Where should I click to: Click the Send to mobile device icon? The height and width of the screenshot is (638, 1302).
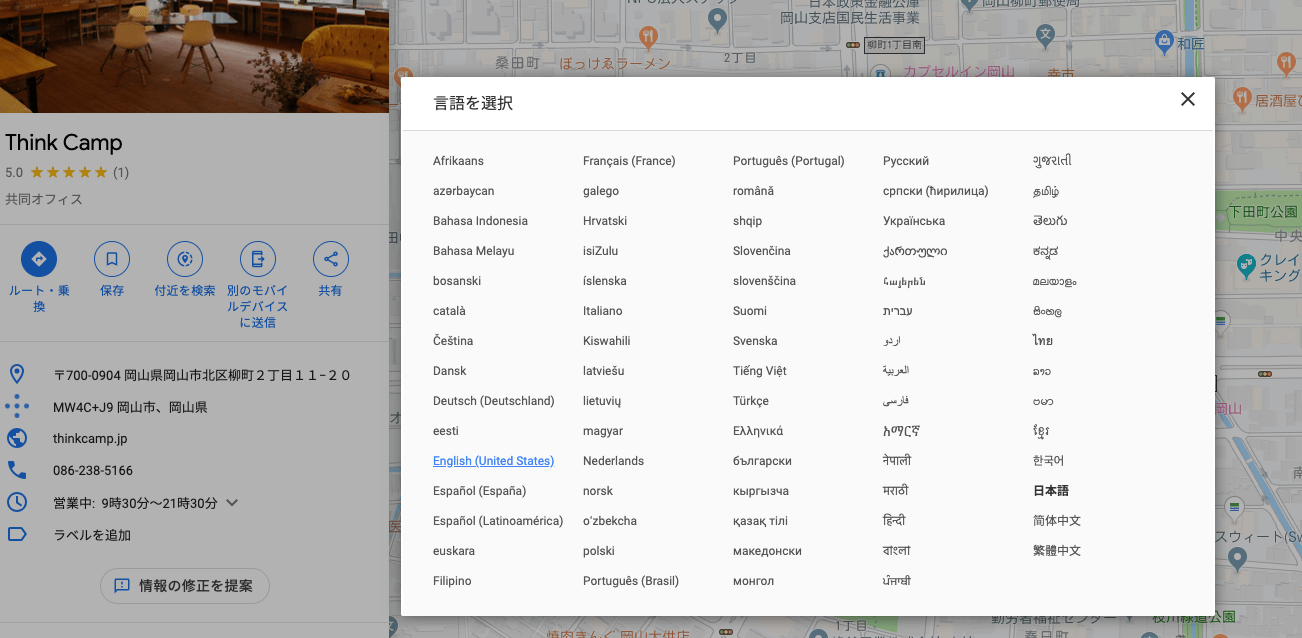click(x=258, y=260)
